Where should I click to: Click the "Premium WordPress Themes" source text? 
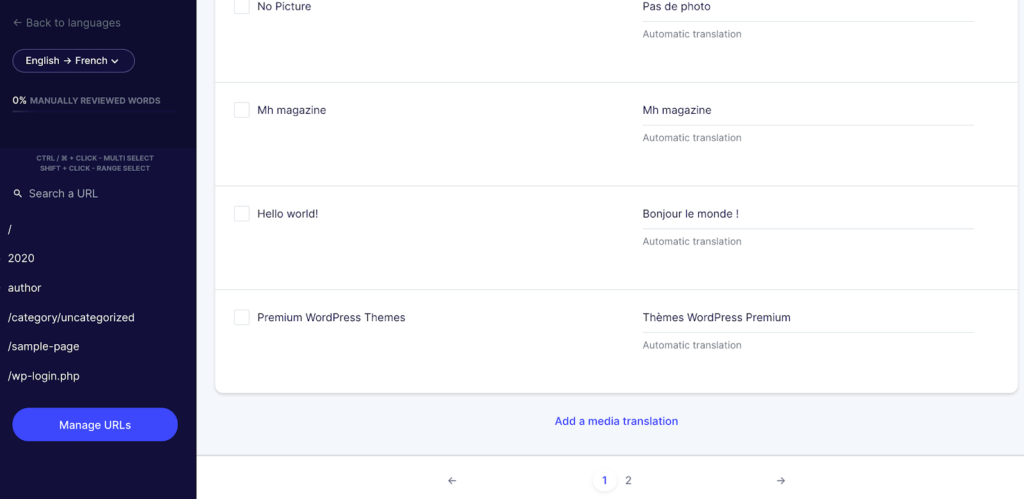[331, 317]
